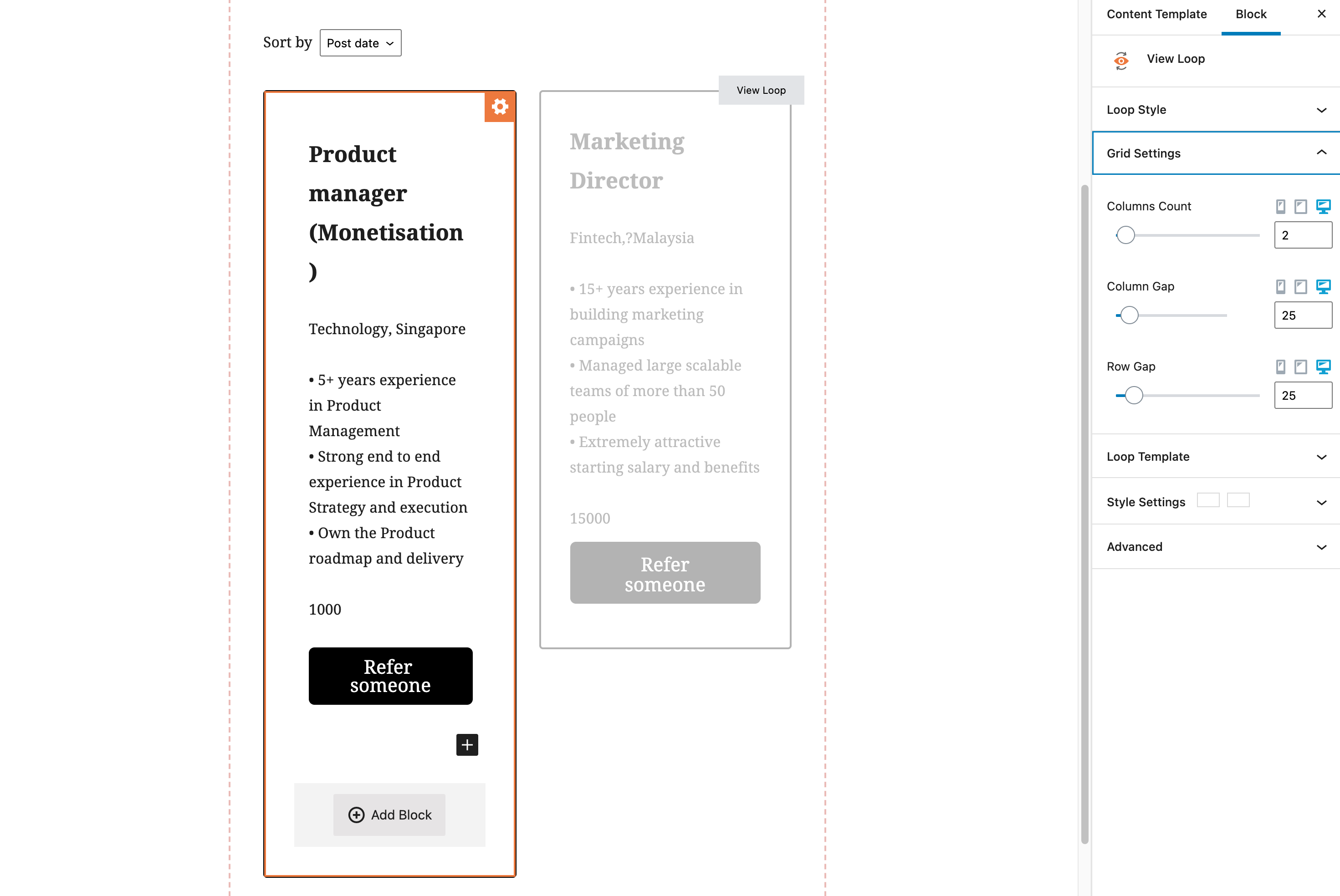Expand the Loop Style section
Viewport: 1340px width, 896px height.
[1216, 109]
